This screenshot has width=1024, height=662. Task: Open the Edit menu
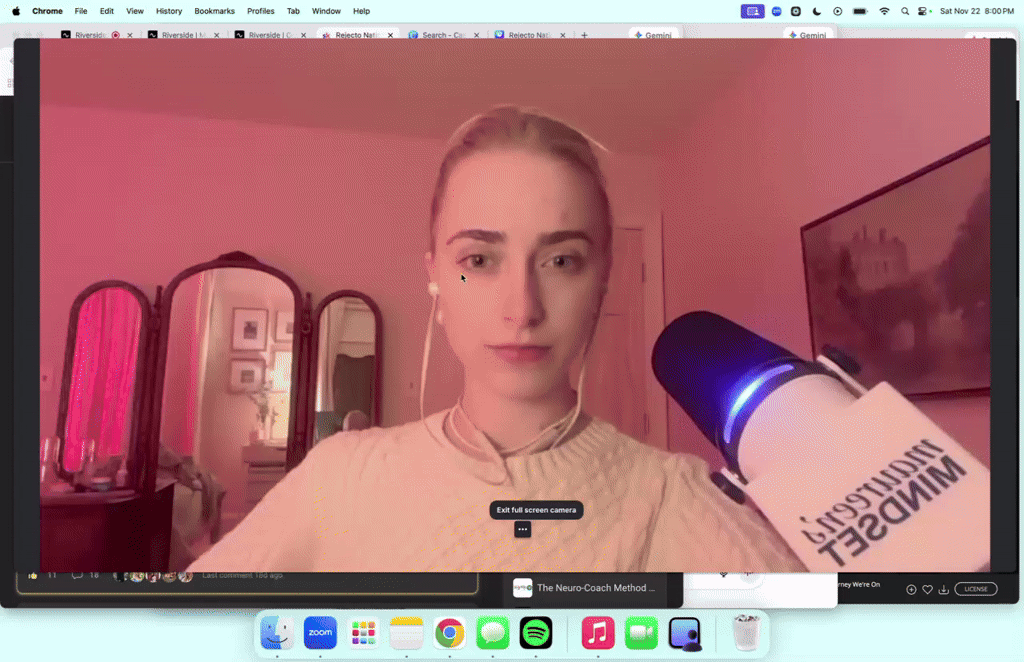pyautogui.click(x=106, y=11)
